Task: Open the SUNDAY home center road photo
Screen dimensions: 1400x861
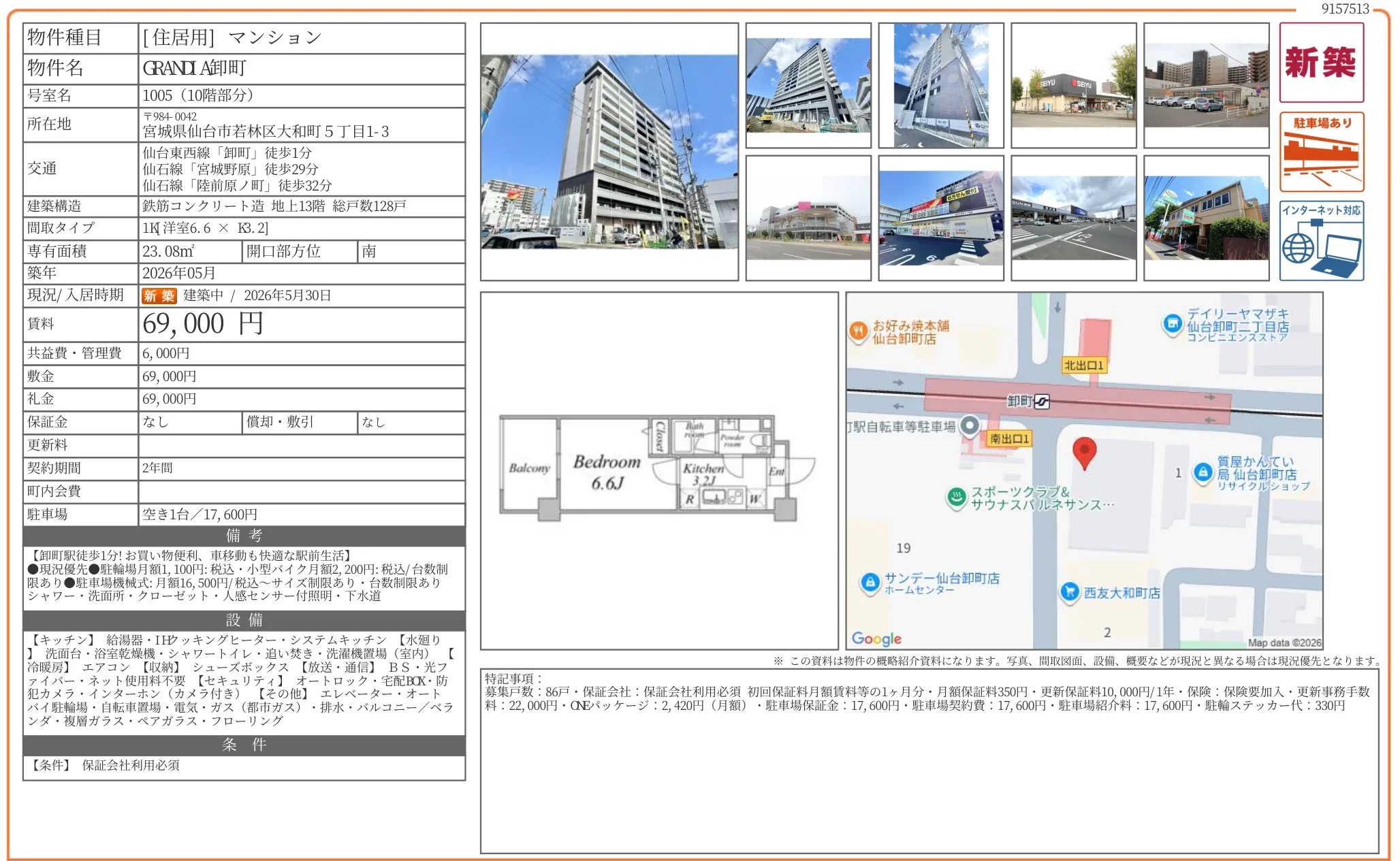Action: [1074, 218]
